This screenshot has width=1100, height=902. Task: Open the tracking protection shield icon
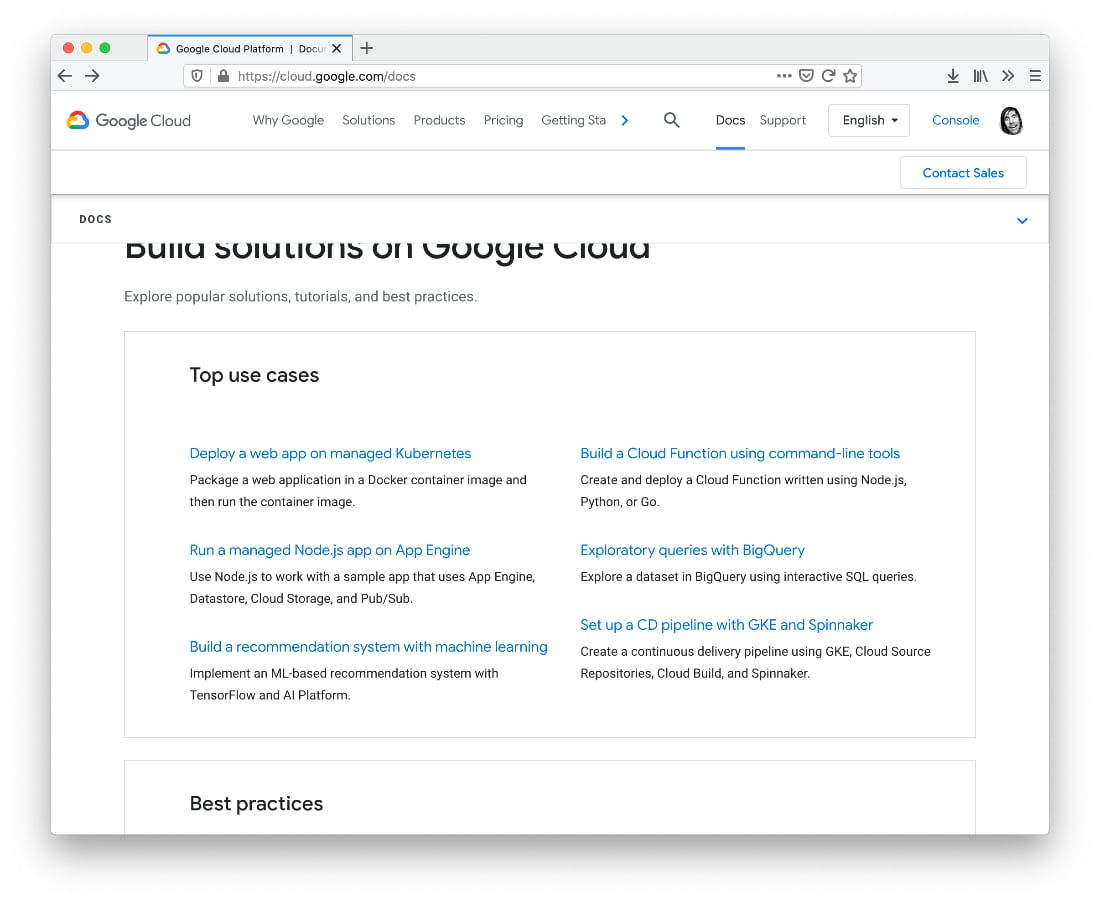197,76
